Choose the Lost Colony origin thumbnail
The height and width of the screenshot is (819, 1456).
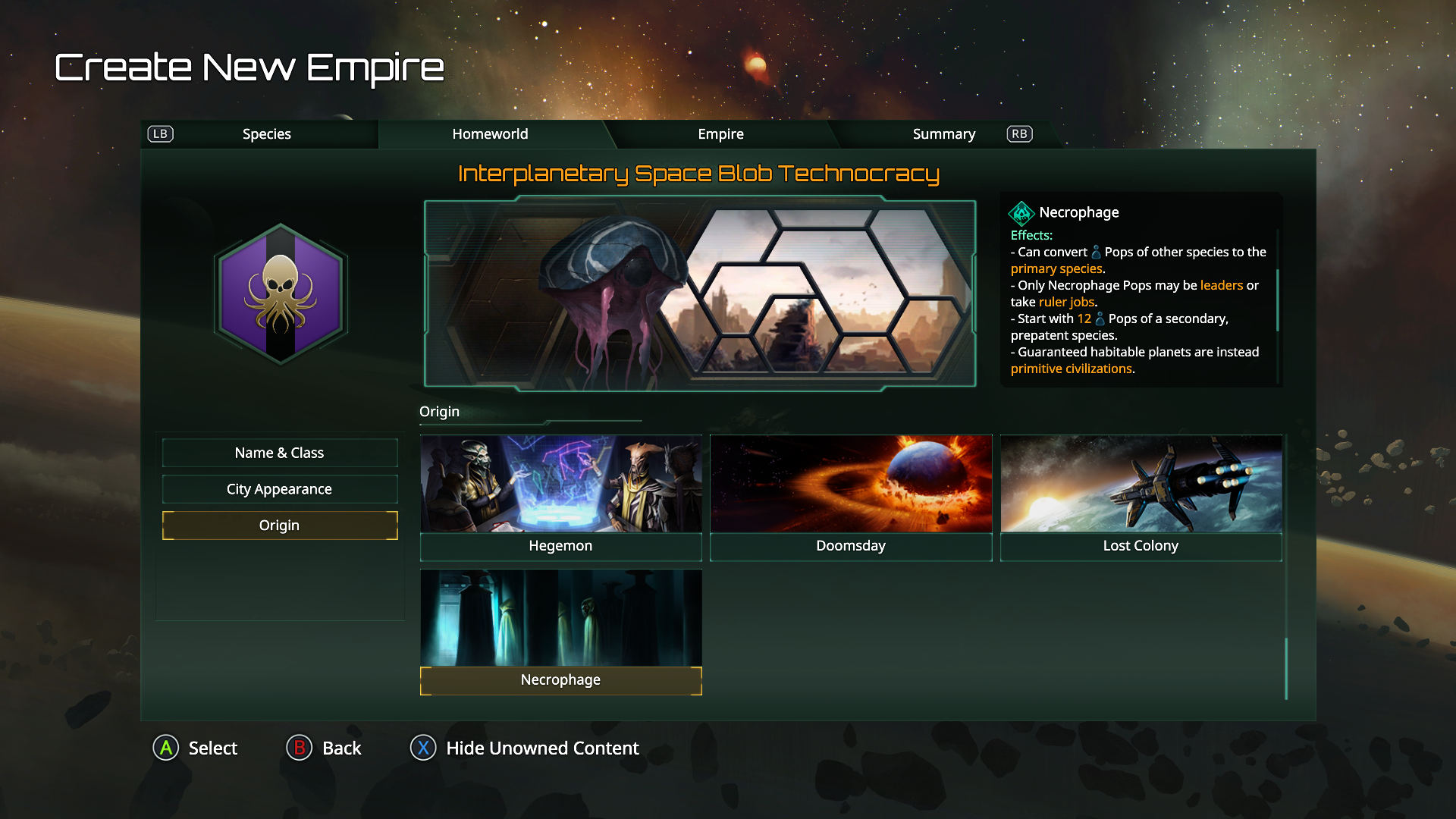coord(1141,484)
